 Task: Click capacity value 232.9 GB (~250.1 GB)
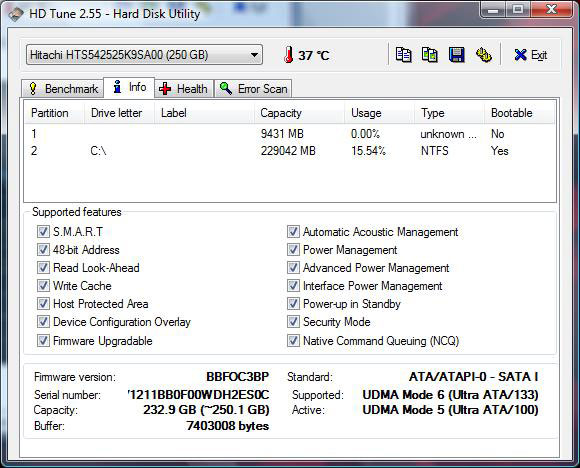(206, 410)
